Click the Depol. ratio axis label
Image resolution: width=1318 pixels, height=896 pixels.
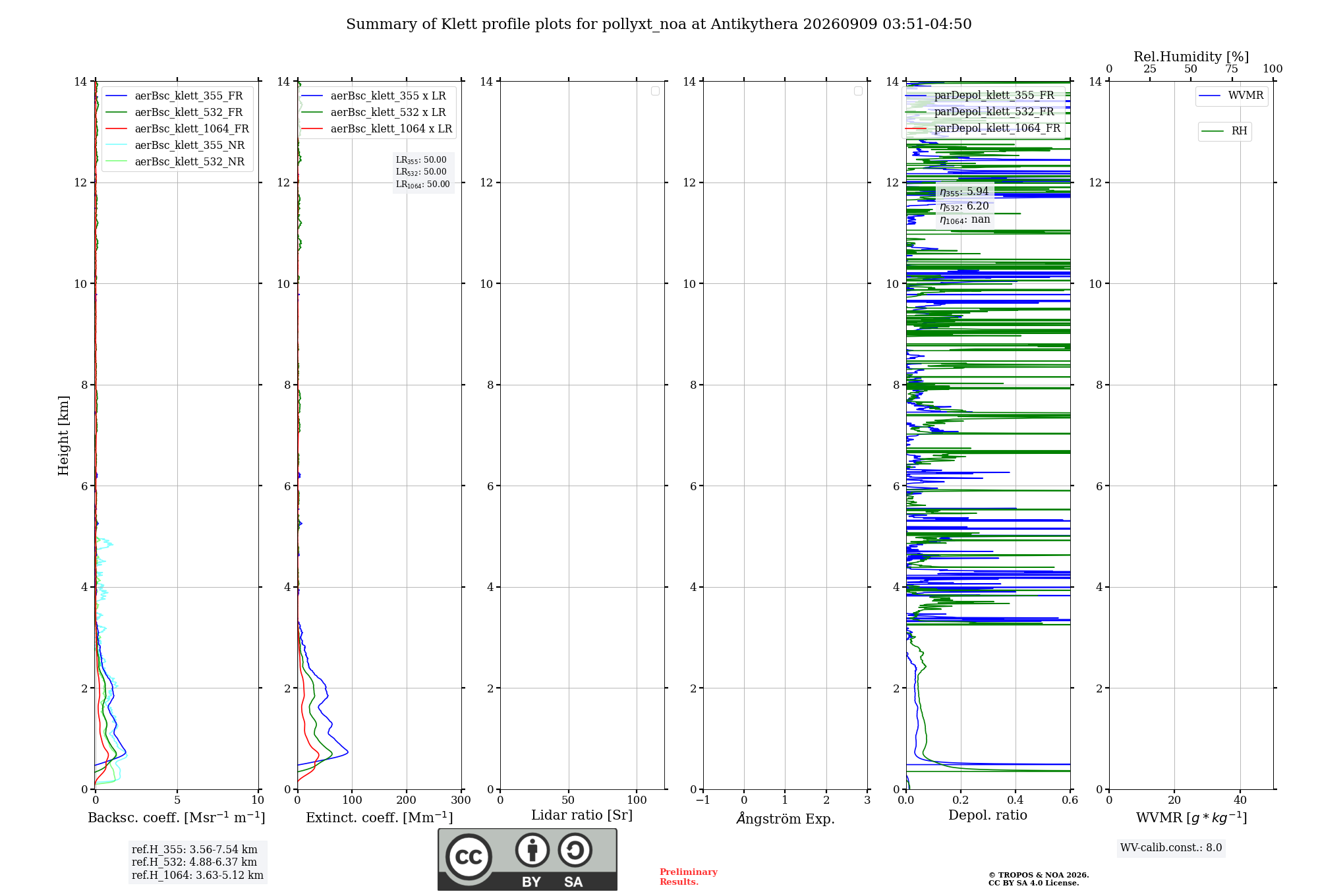988,816
